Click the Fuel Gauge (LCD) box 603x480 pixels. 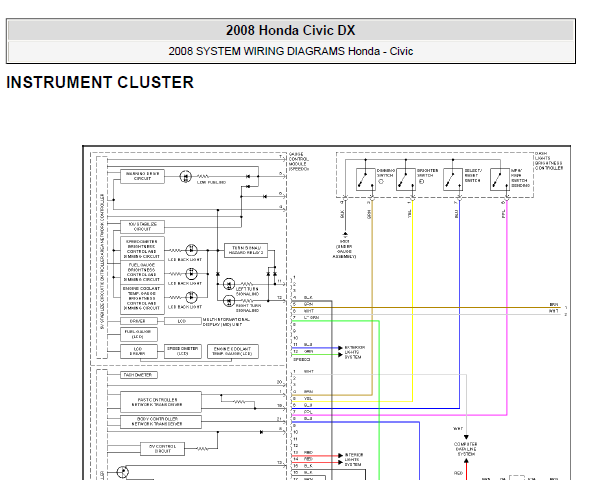coord(138,334)
